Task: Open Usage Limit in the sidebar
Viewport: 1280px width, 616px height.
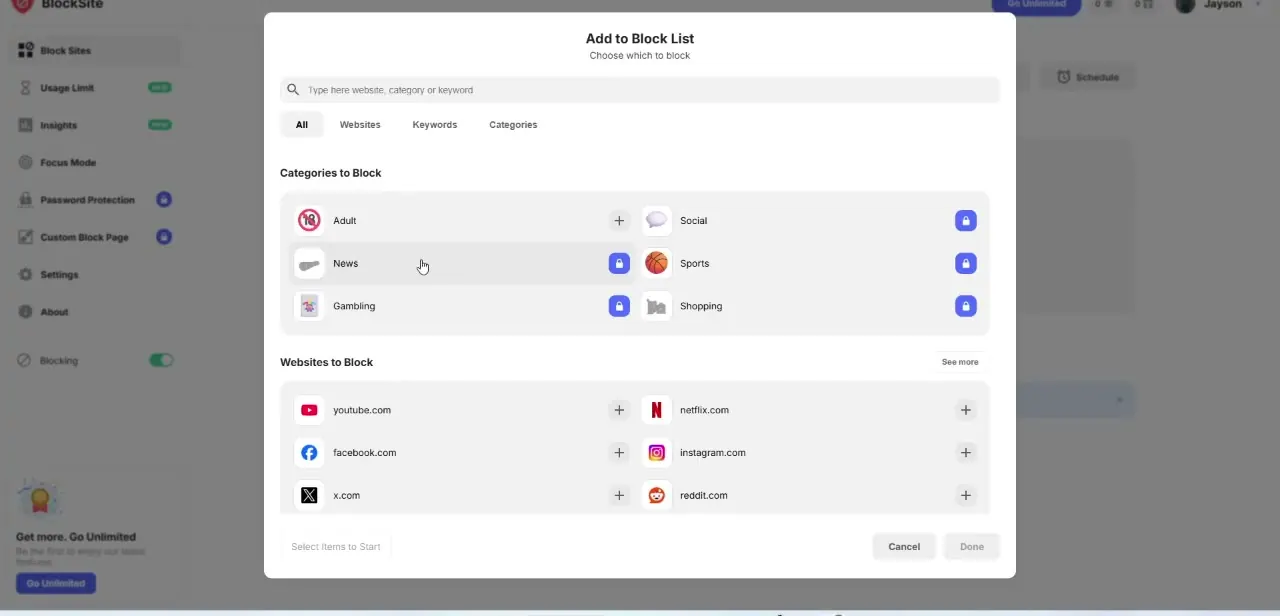Action: click(x=95, y=88)
